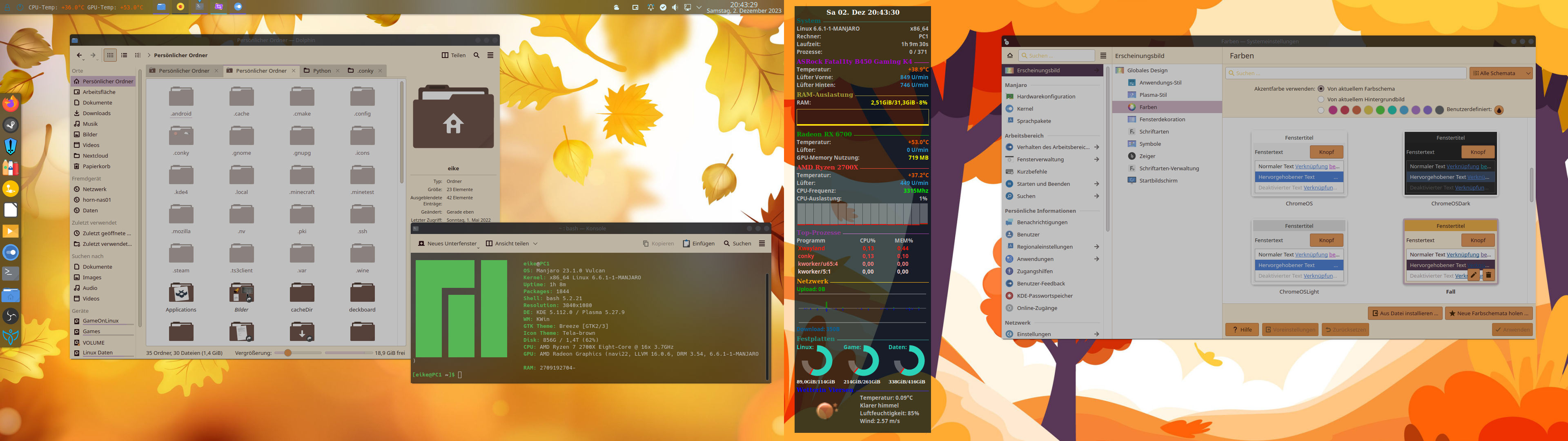Click the volume icon in the system tray
Viewport: 1568px width, 441px height.
click(x=674, y=8)
